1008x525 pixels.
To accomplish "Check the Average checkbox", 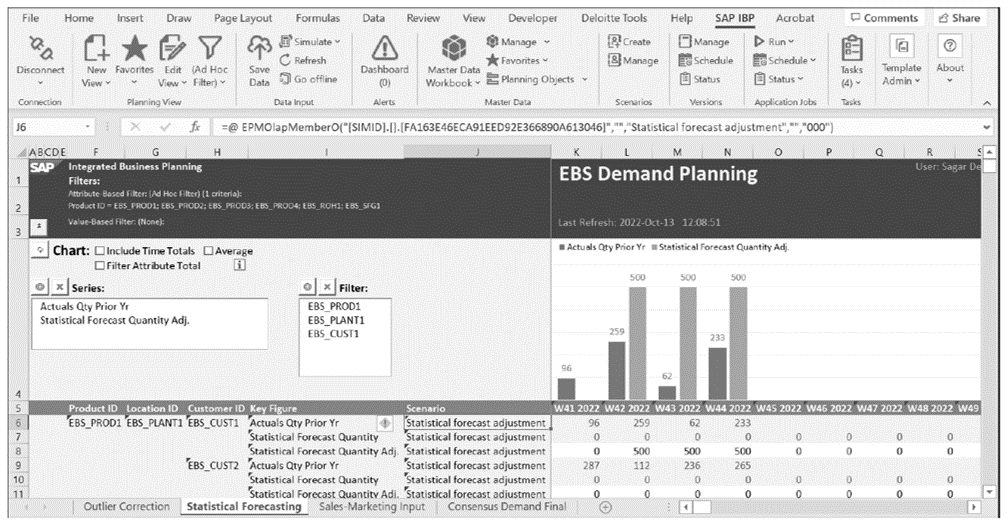I will (209, 251).
